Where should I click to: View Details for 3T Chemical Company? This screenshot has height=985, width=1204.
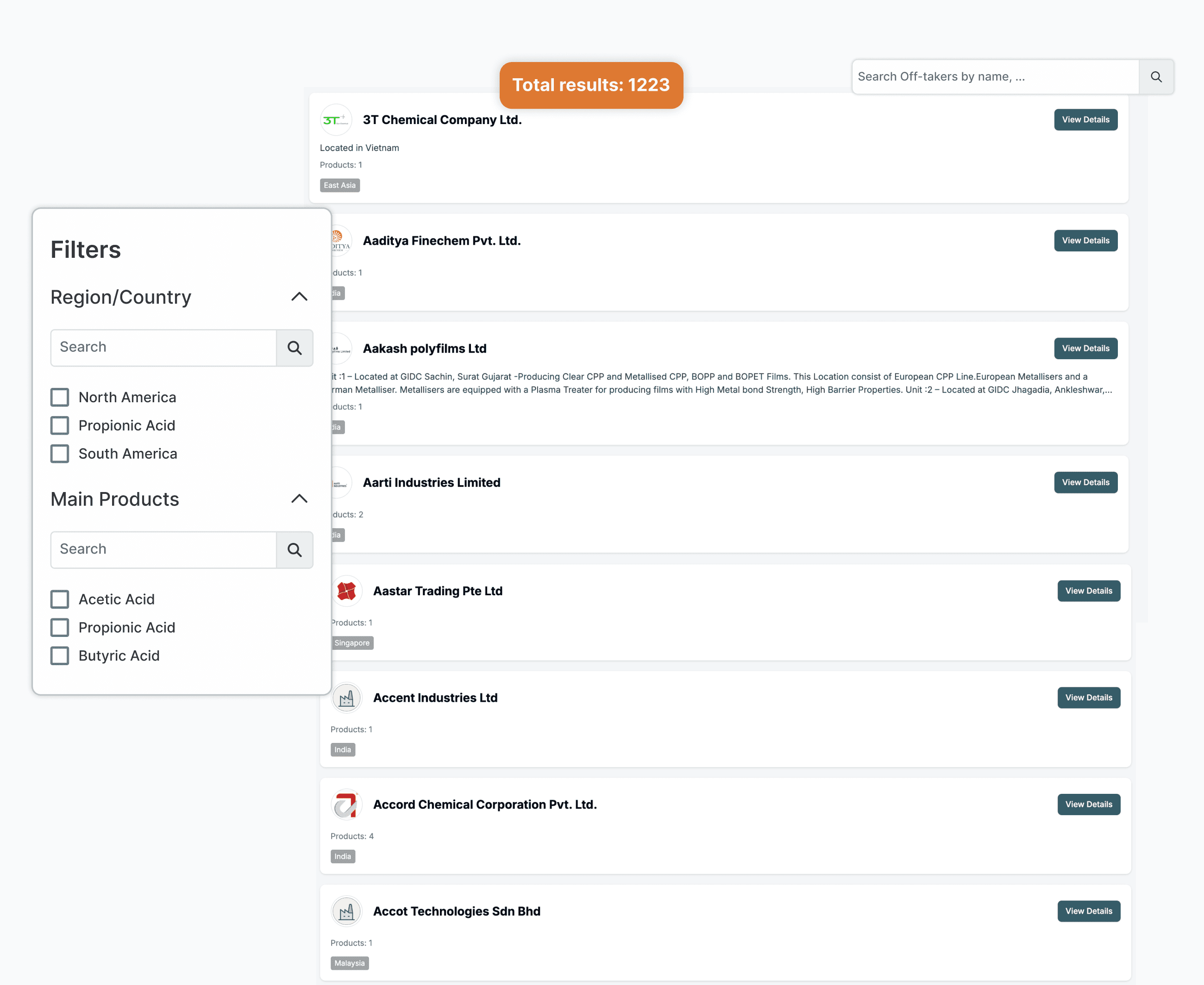pyautogui.click(x=1085, y=120)
